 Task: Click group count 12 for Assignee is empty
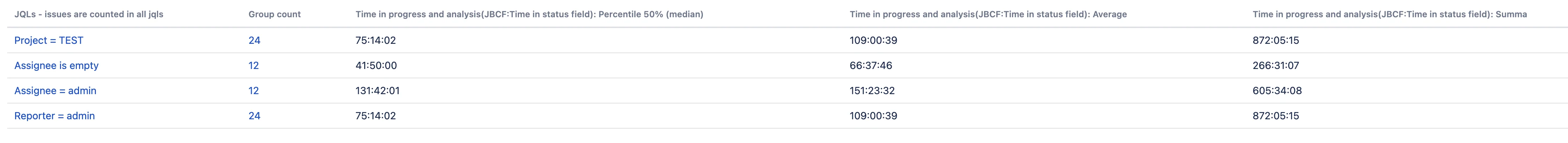pyautogui.click(x=254, y=65)
